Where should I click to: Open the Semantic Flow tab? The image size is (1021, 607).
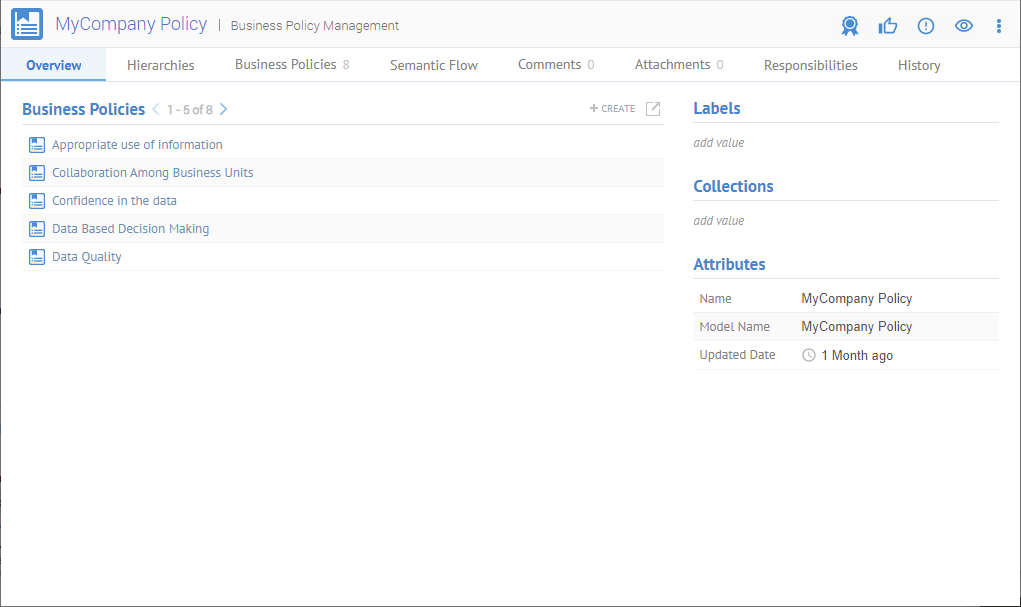[x=433, y=65]
